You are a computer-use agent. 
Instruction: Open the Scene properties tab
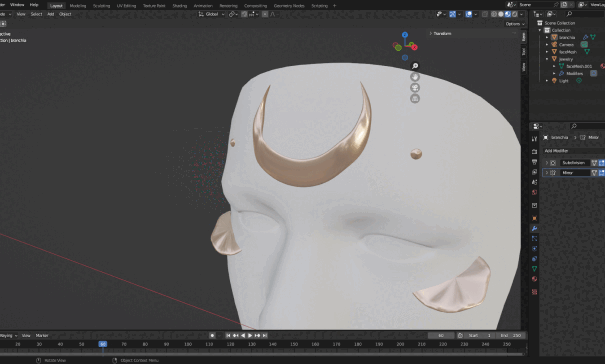pyautogui.click(x=534, y=182)
